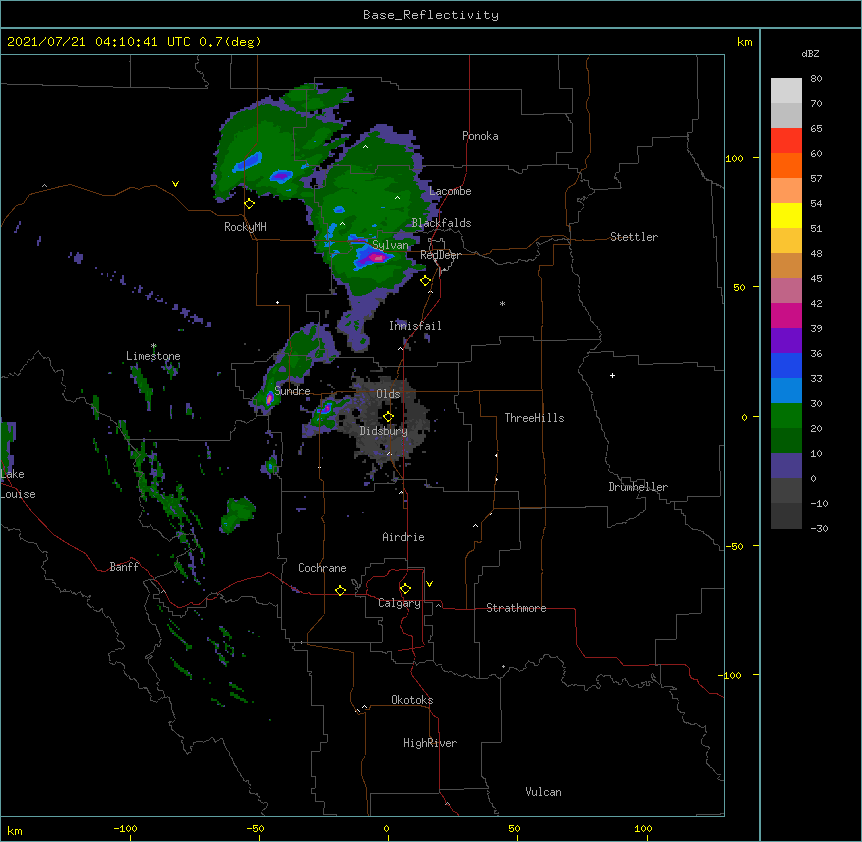Pick the bright yellow swatch in the legend

(x=786, y=215)
